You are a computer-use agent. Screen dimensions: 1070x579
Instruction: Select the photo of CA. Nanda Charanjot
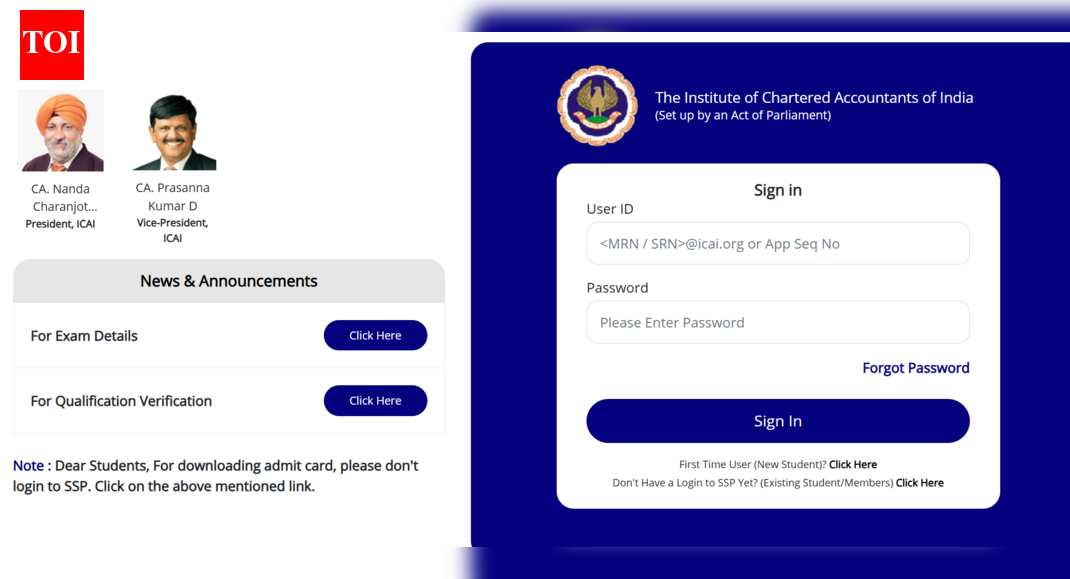point(60,130)
